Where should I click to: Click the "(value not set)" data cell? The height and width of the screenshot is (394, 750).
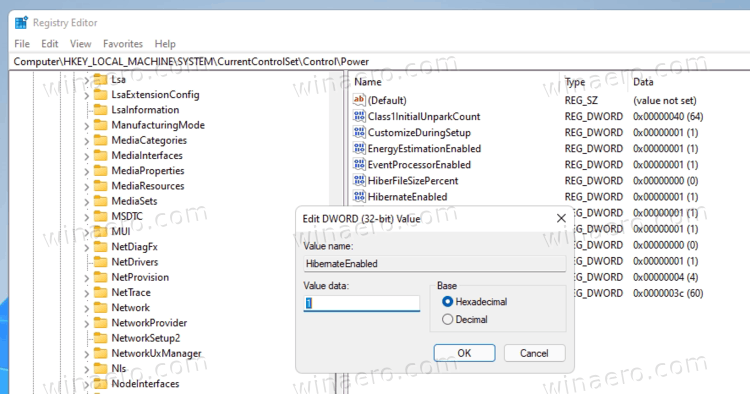(665, 100)
